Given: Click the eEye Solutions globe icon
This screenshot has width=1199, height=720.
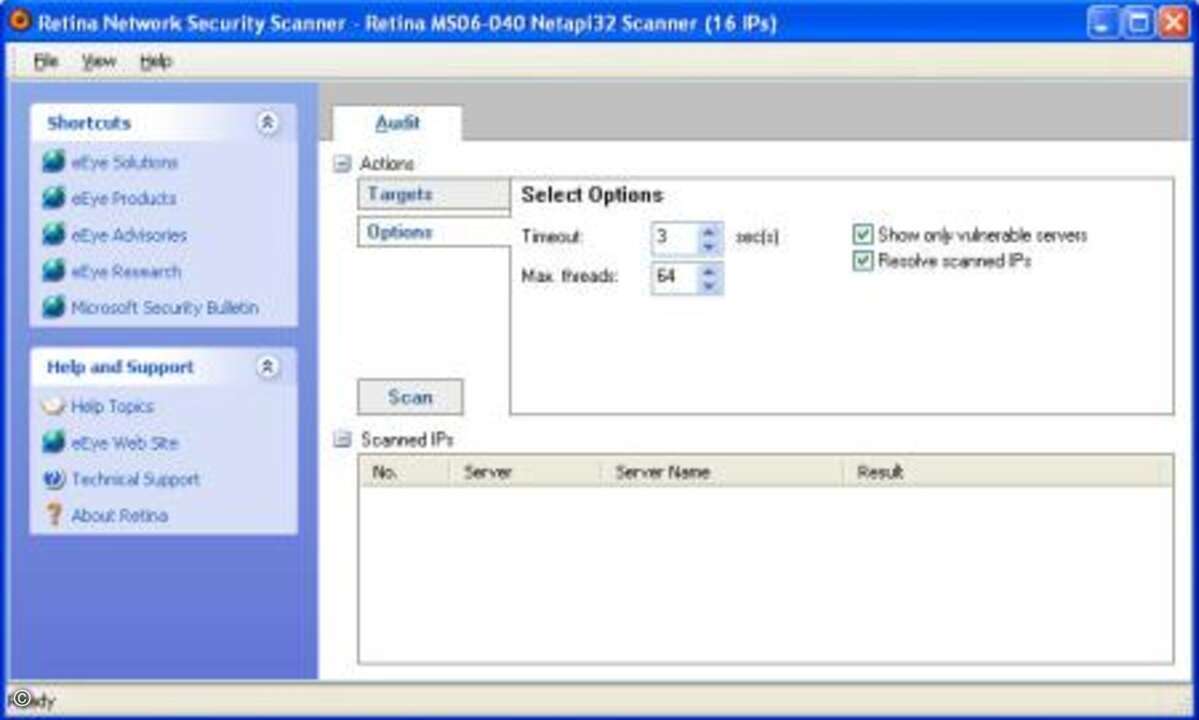Looking at the screenshot, I should pos(54,161).
